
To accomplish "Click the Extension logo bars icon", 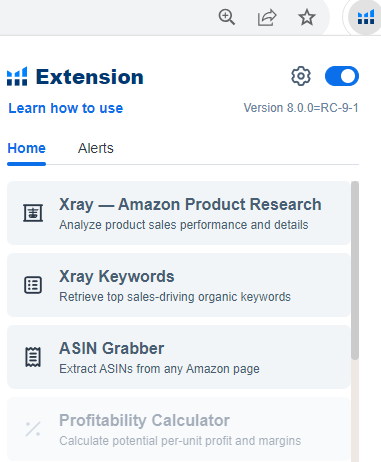I will tap(17, 76).
